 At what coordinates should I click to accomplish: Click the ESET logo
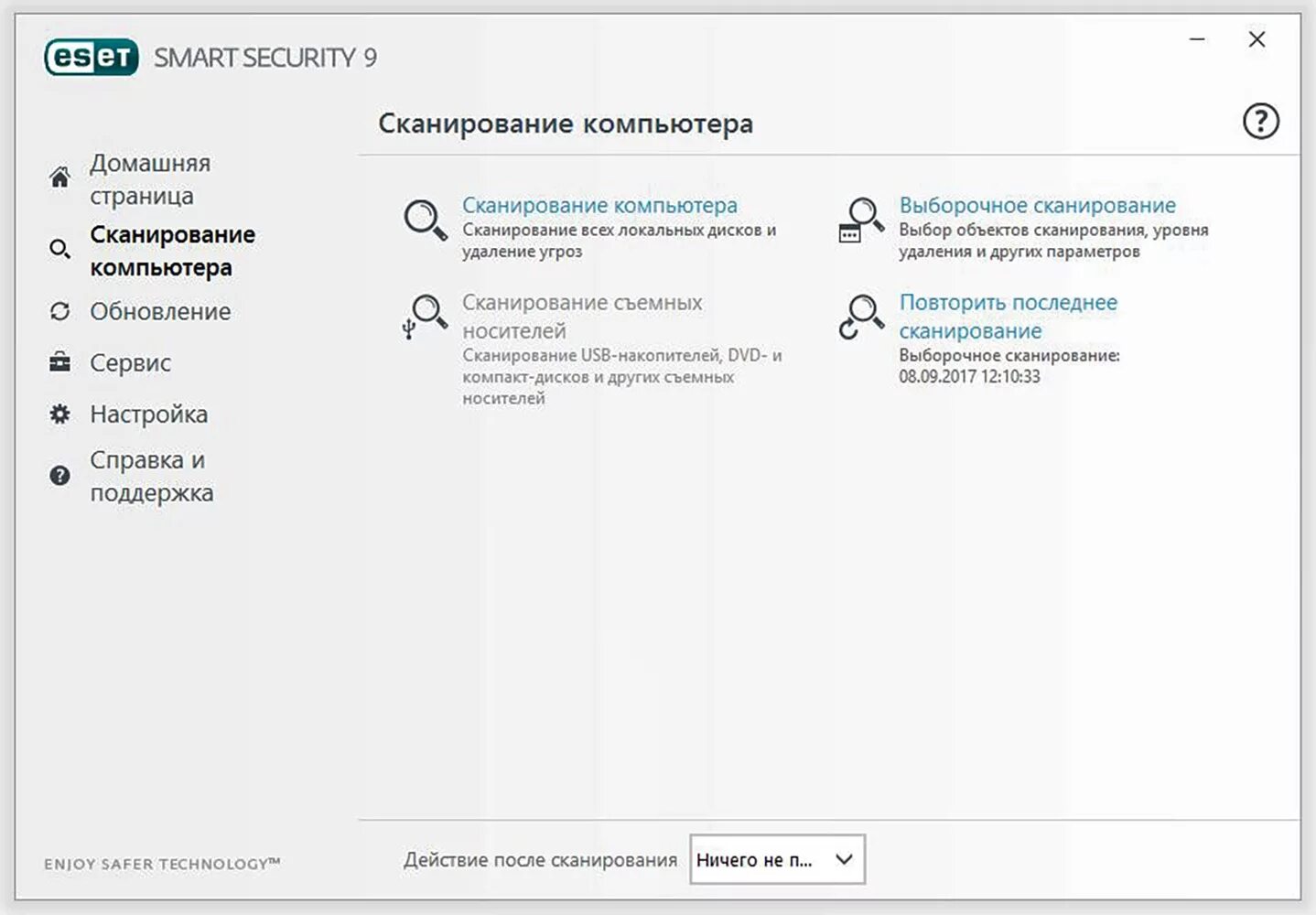92,58
